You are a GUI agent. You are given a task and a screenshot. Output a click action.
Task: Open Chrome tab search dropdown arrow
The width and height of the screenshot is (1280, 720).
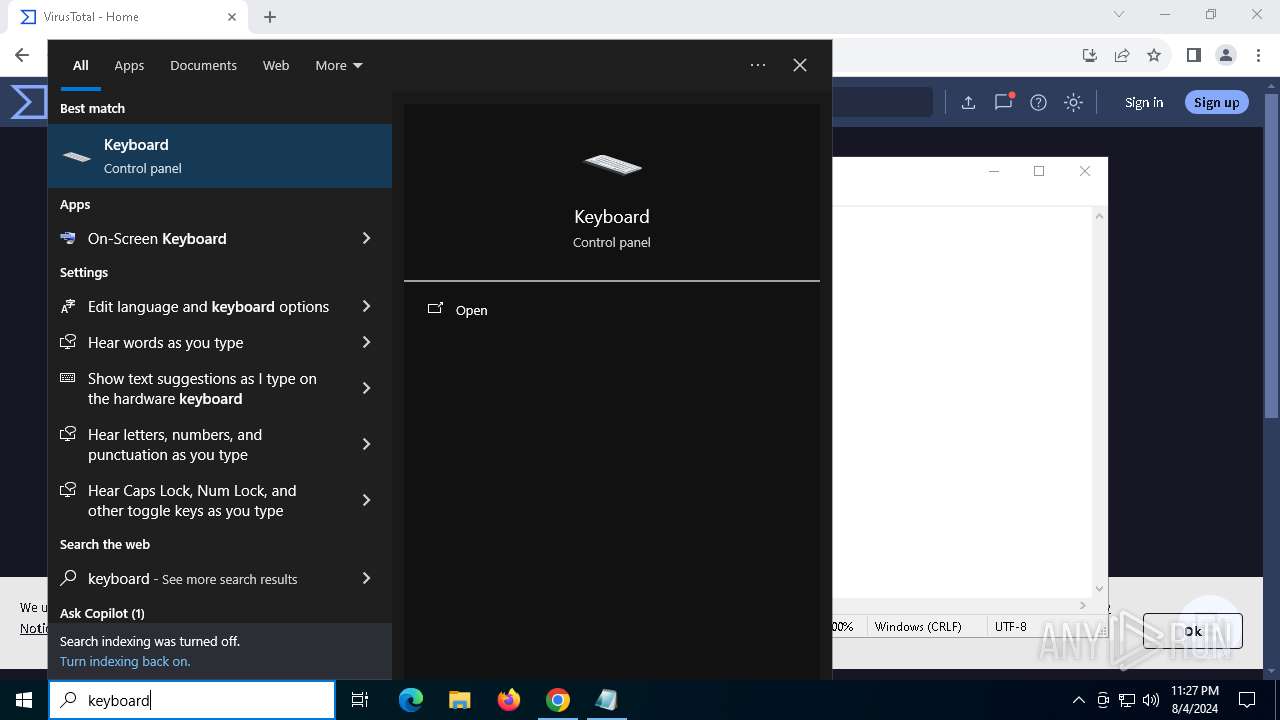1119,15
